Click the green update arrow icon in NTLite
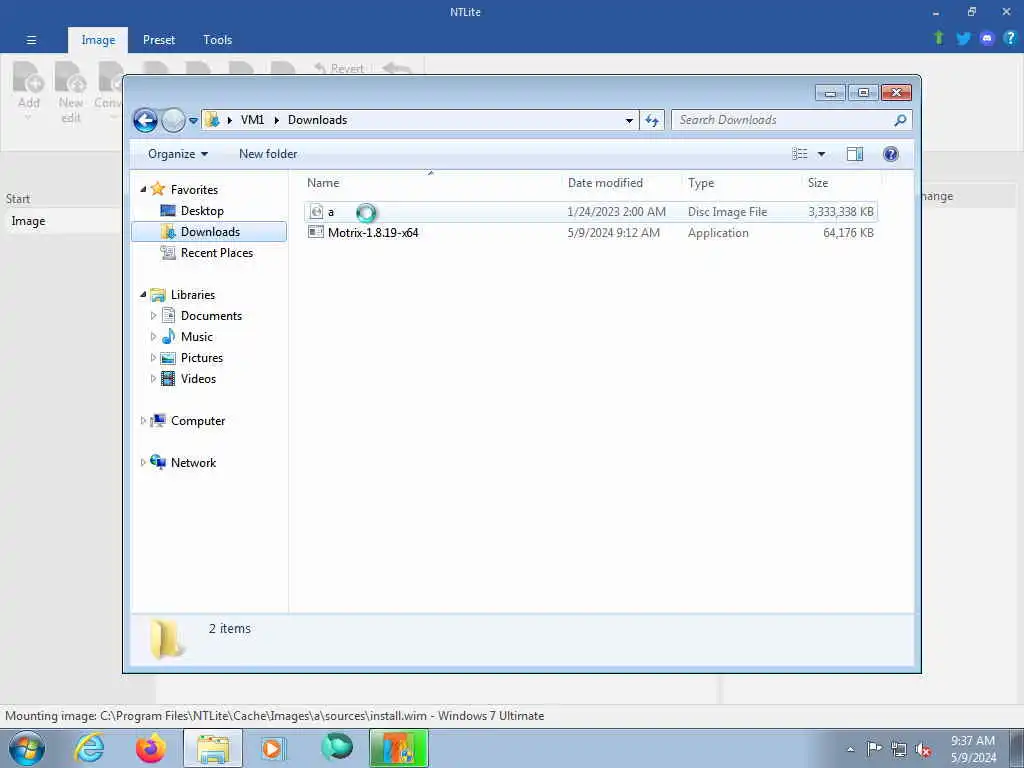 pos(938,38)
